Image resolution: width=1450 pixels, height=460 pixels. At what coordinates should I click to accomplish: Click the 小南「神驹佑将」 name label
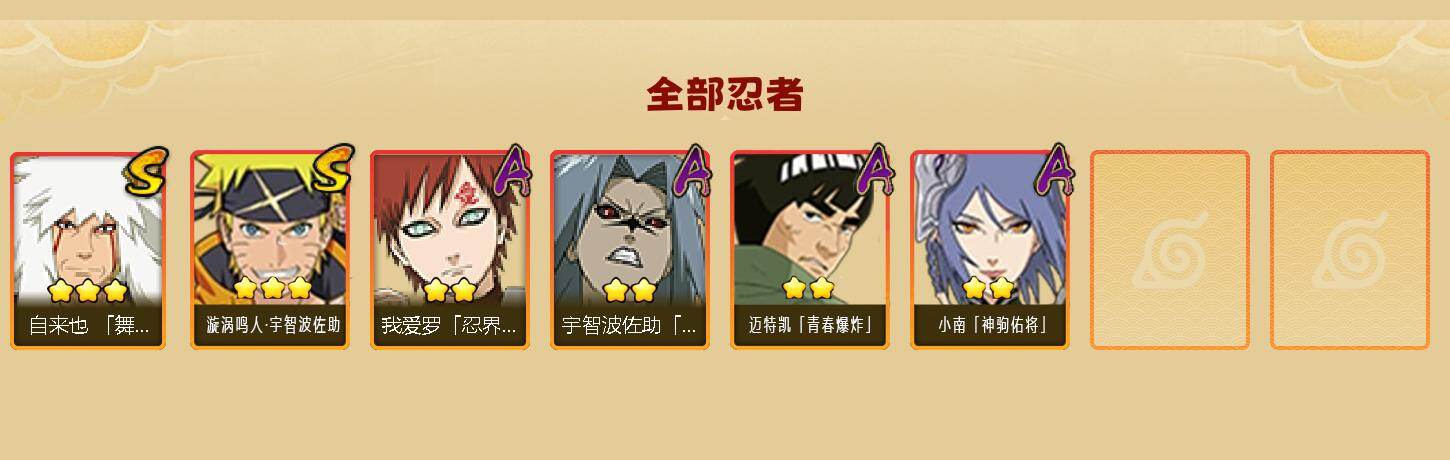990,326
